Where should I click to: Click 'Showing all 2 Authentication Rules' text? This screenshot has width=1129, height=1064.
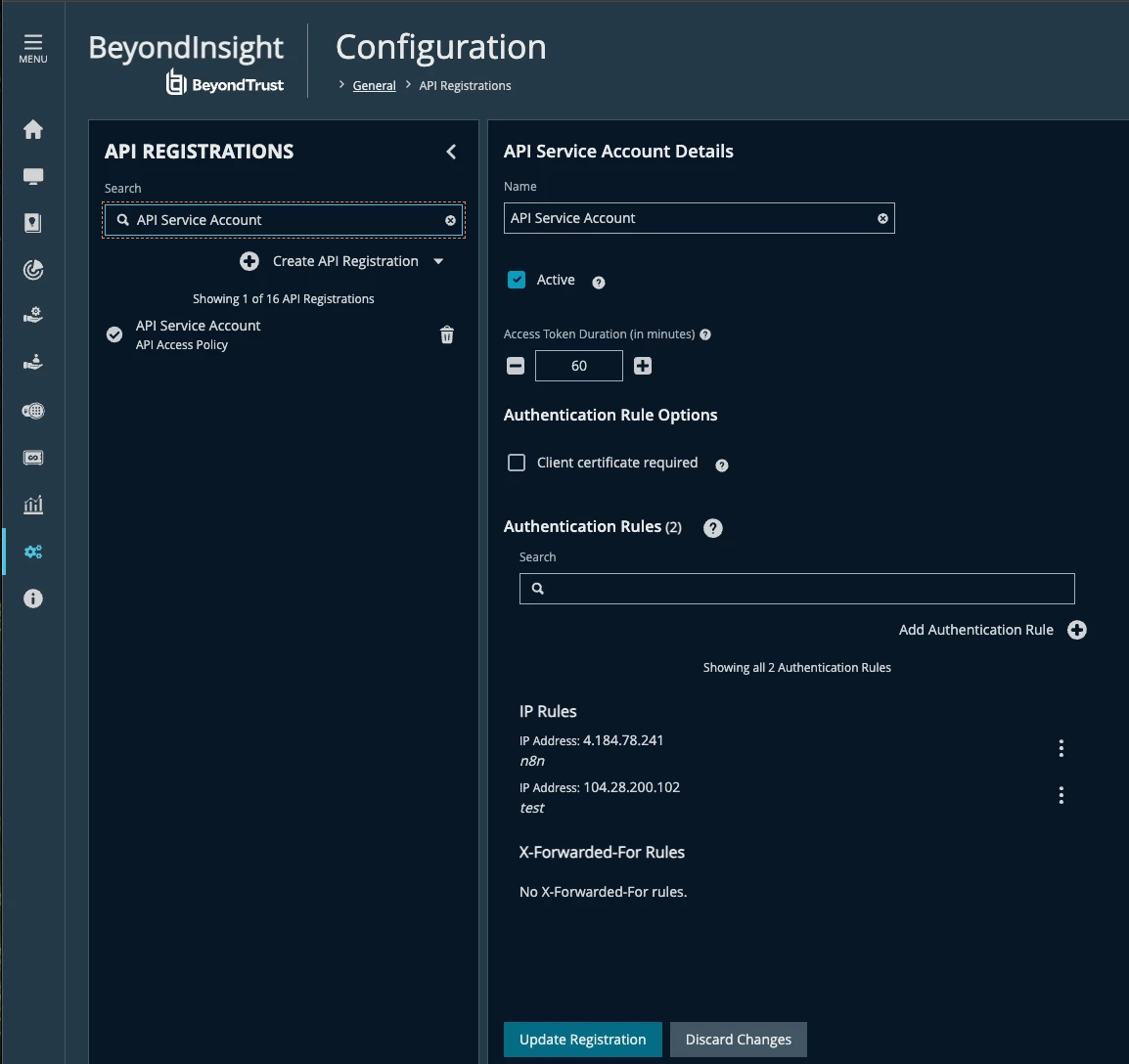(x=797, y=667)
